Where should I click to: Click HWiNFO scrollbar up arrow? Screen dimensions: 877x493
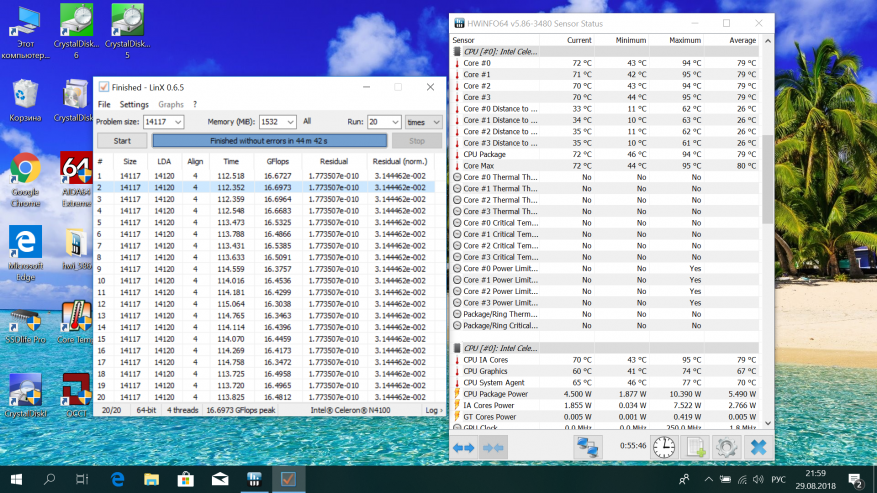(767, 41)
